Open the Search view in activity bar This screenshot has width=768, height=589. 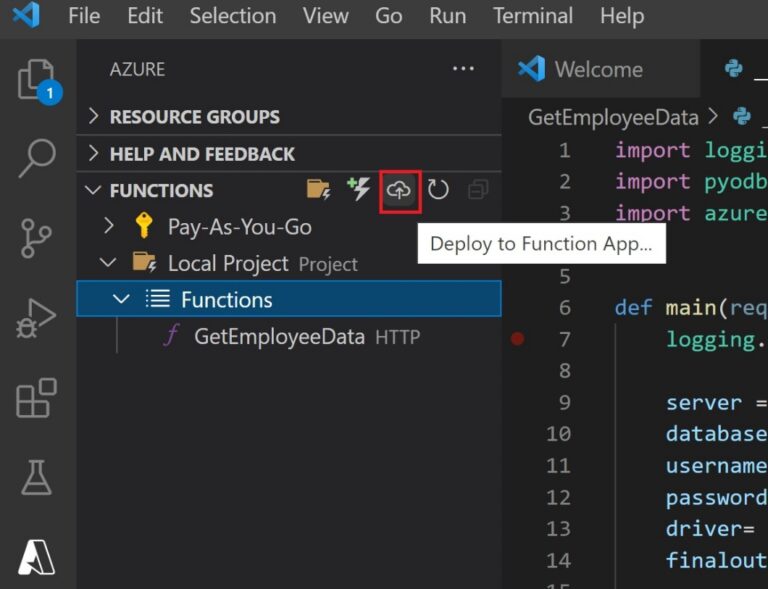point(37,158)
